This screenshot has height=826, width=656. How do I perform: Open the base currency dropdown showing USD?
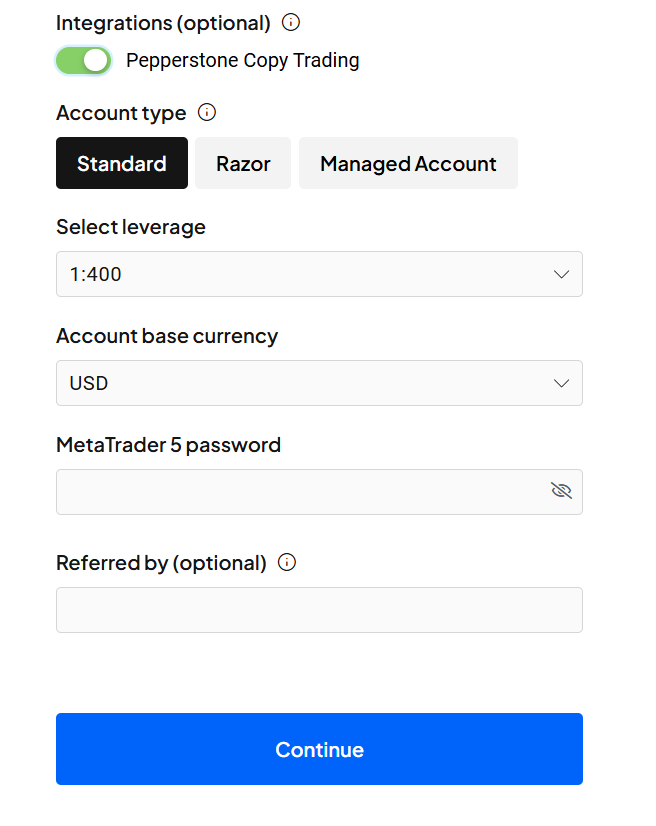pyautogui.click(x=300, y=383)
